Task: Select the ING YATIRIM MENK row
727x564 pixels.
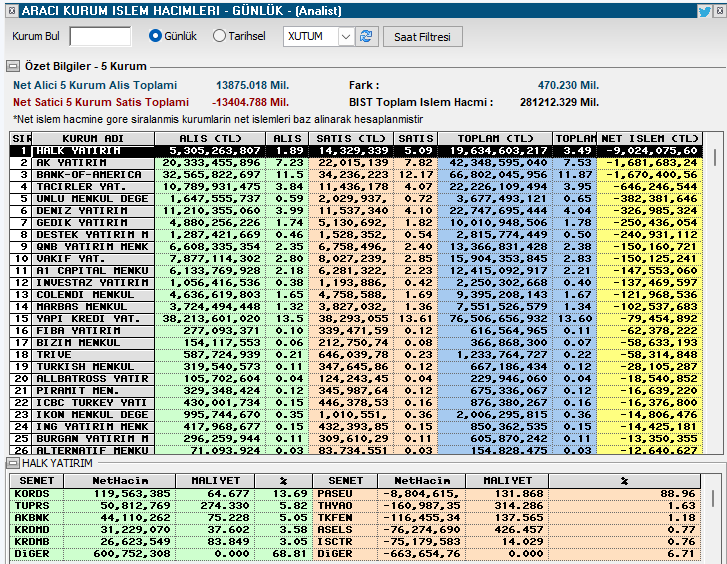Action: (x=356, y=427)
